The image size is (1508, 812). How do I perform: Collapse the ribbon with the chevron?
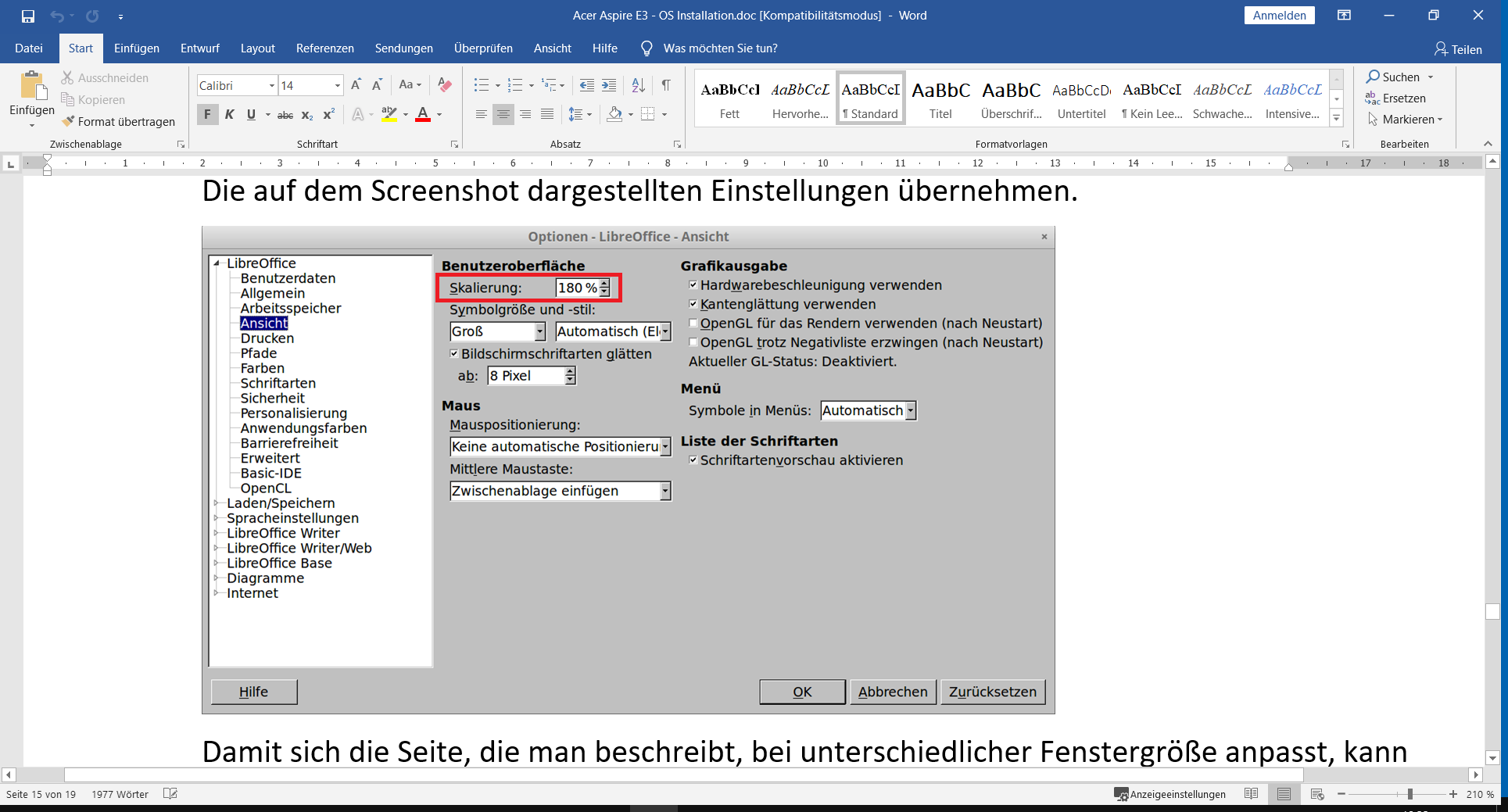coord(1488,144)
